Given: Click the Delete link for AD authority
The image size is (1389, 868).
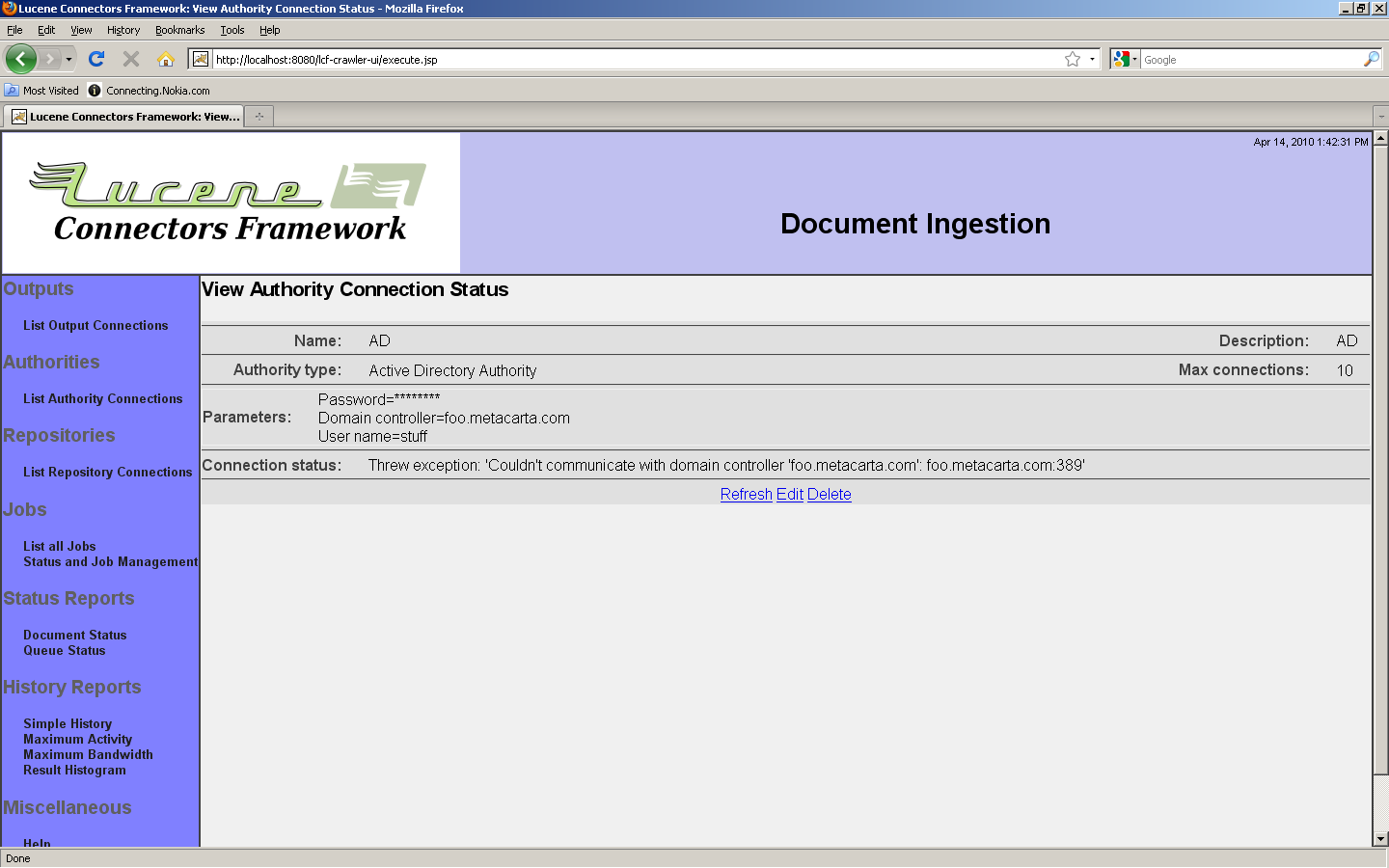Looking at the screenshot, I should 829,494.
